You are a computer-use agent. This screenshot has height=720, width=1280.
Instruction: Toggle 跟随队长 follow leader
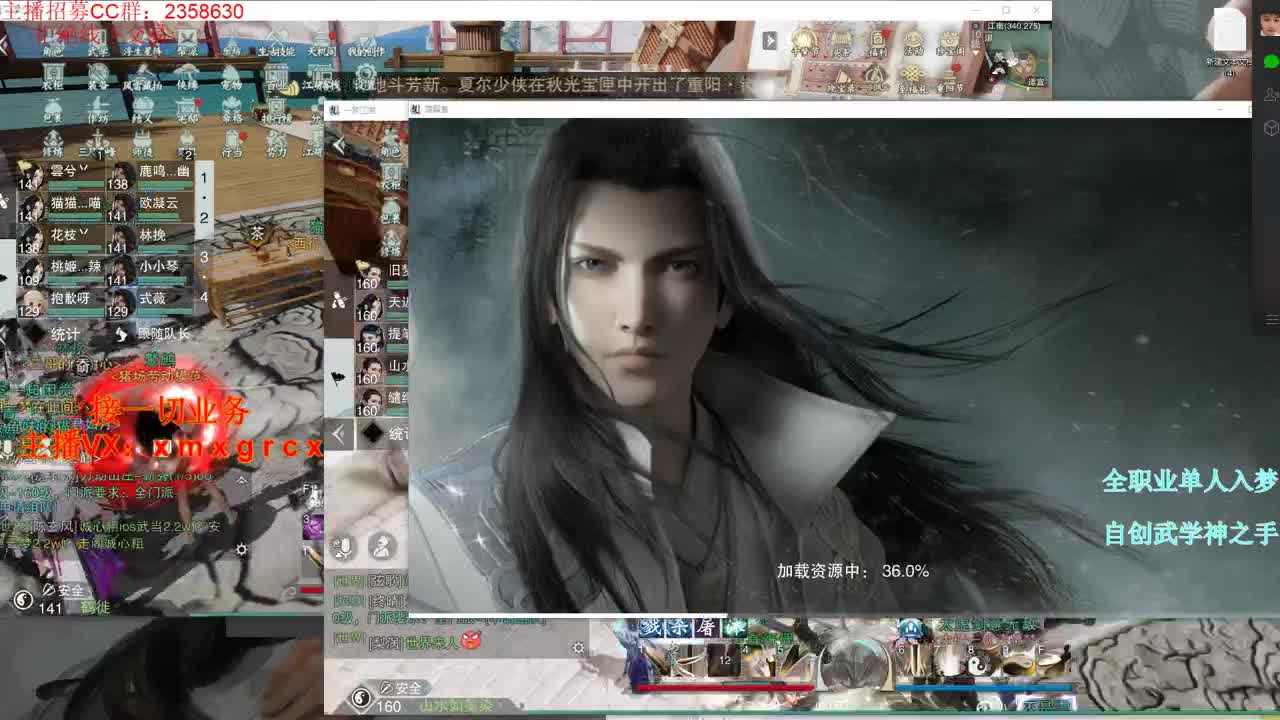pos(153,334)
